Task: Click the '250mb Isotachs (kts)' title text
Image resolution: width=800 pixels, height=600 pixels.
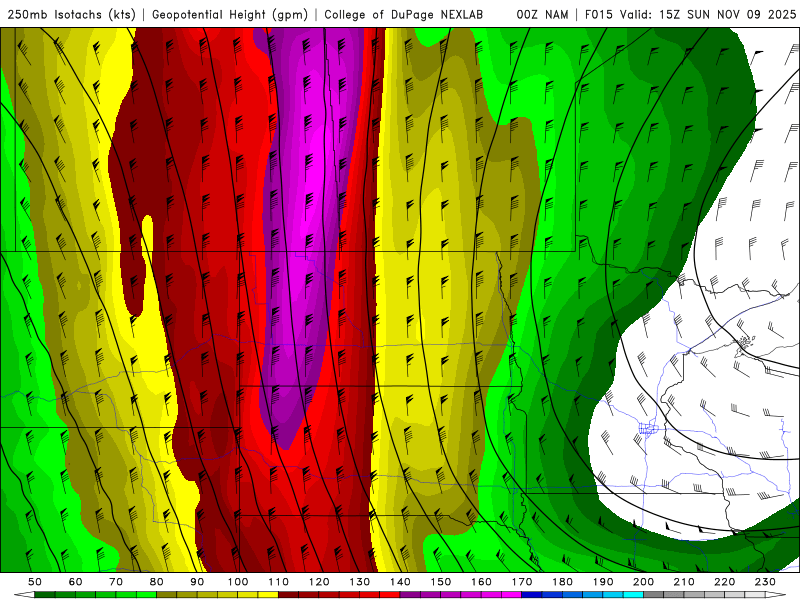Action: (71, 15)
